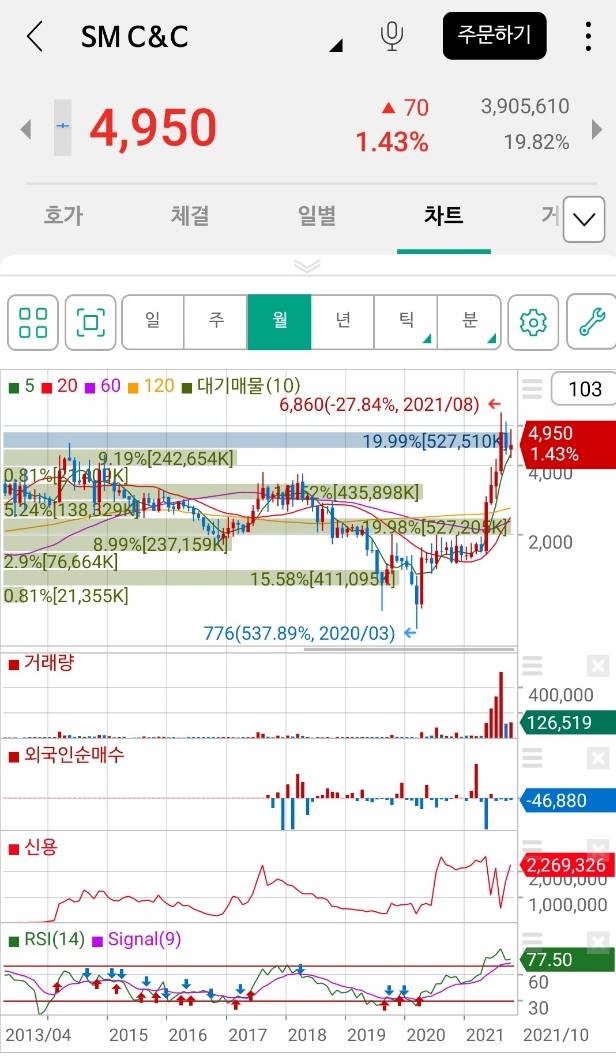
Task: Open the 분 minute period dropdown
Action: click(469, 322)
